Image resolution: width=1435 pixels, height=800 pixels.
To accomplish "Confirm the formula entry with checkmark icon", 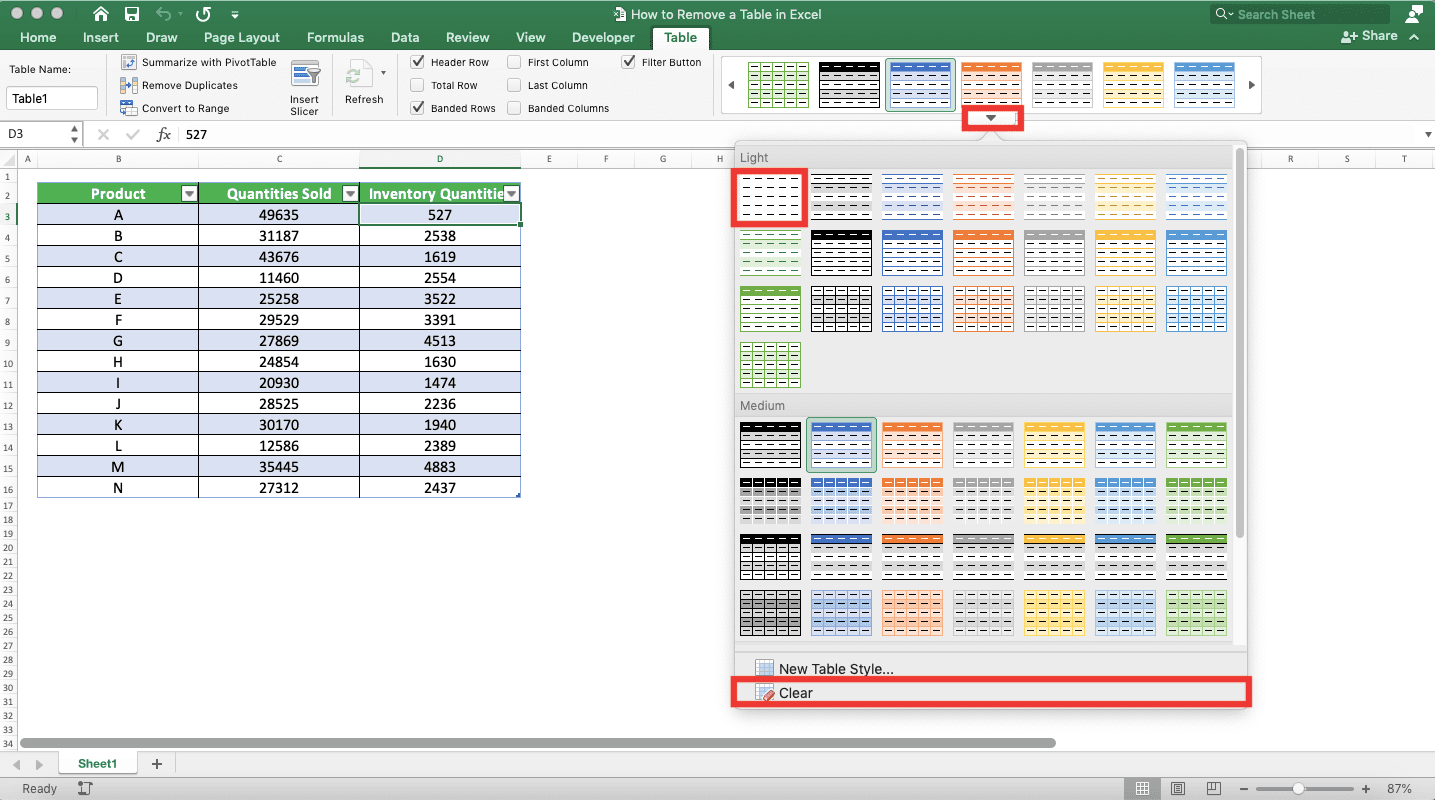I will 133,134.
